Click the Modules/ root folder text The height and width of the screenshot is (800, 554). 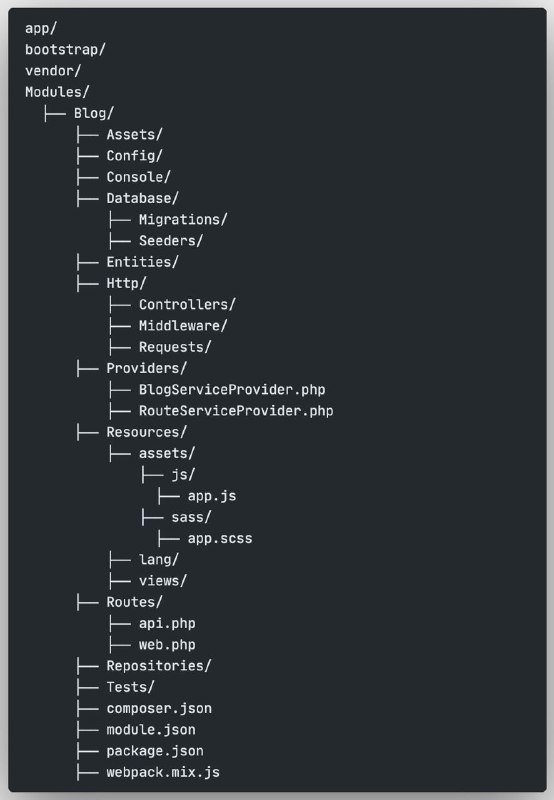click(57, 92)
